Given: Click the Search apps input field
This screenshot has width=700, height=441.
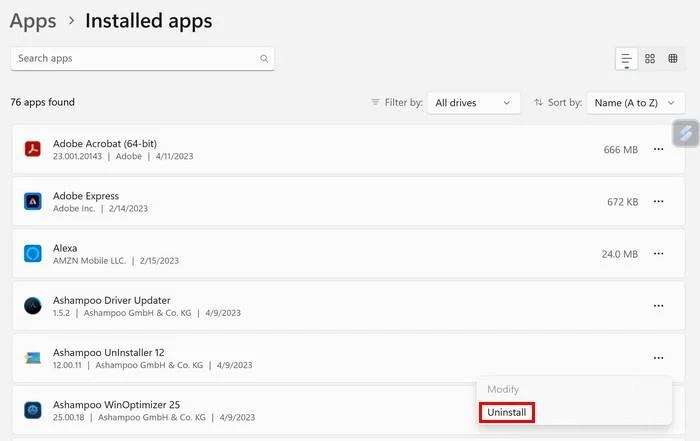Looking at the screenshot, I should point(135,59).
